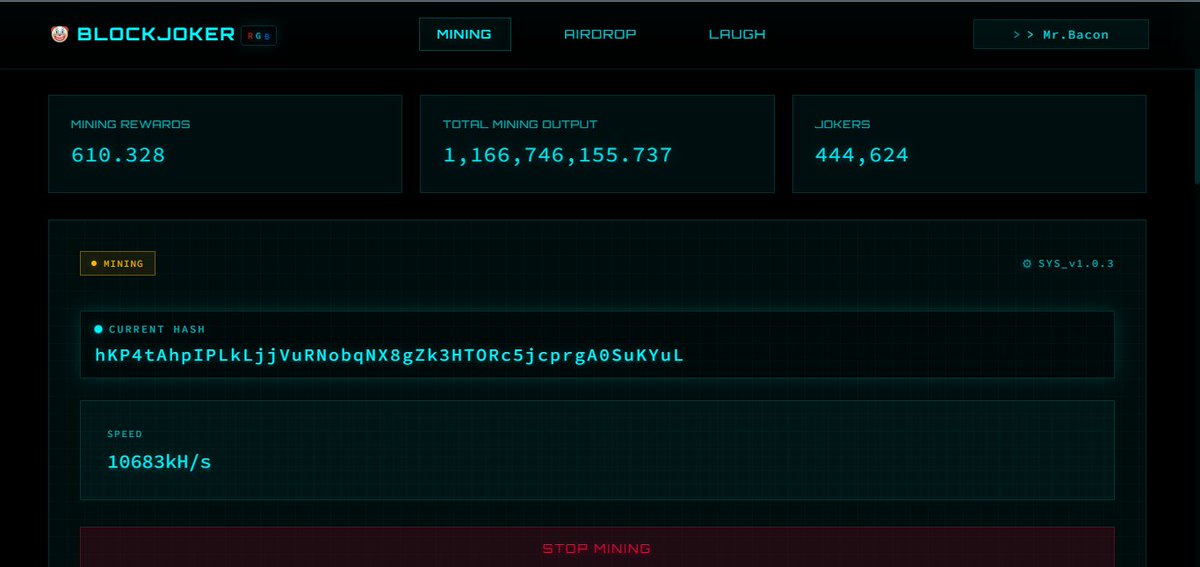This screenshot has height=567, width=1200.
Task: Click the Stop Mining button
Action: (x=597, y=548)
